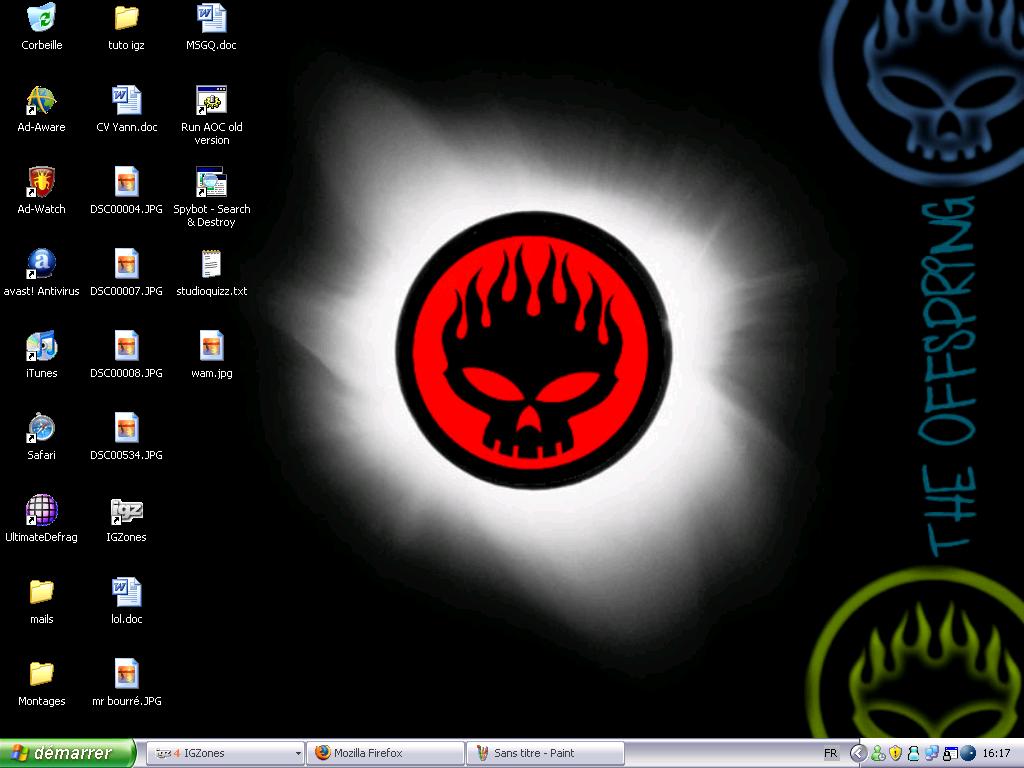Select the DSC00007.JPG image file
1024x768 pixels.
point(126,272)
